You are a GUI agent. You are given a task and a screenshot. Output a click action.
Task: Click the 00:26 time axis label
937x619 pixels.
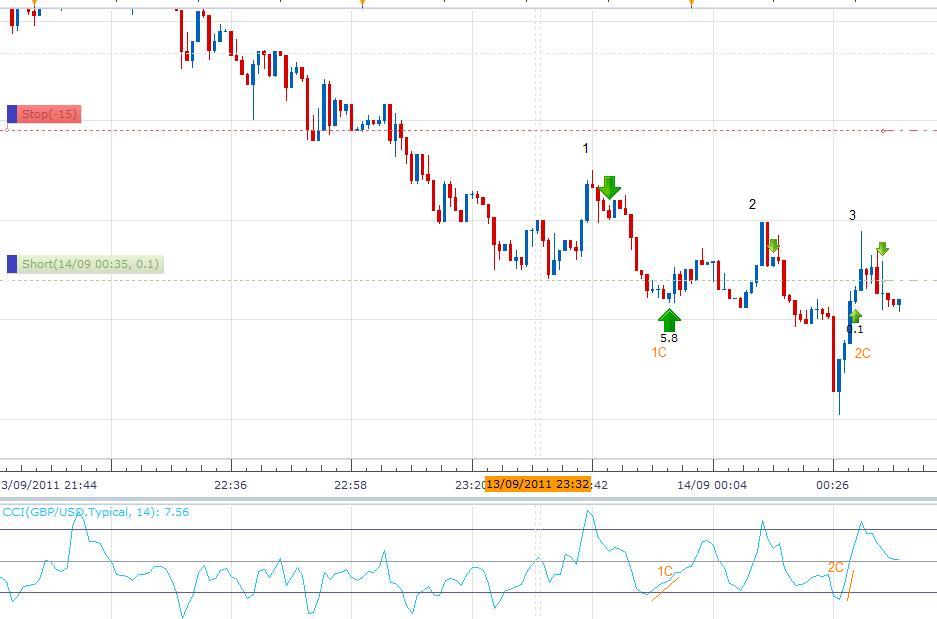832,485
